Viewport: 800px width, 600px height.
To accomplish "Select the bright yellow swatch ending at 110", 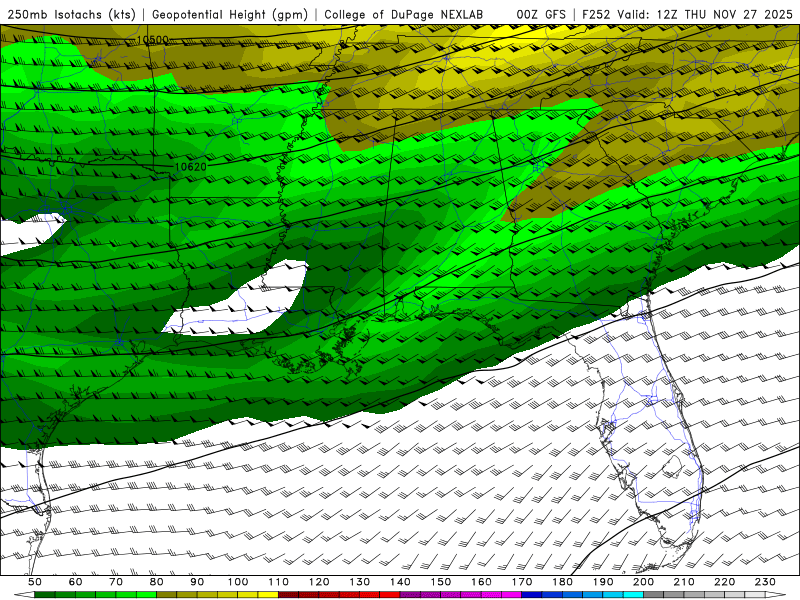I will 268,595.
